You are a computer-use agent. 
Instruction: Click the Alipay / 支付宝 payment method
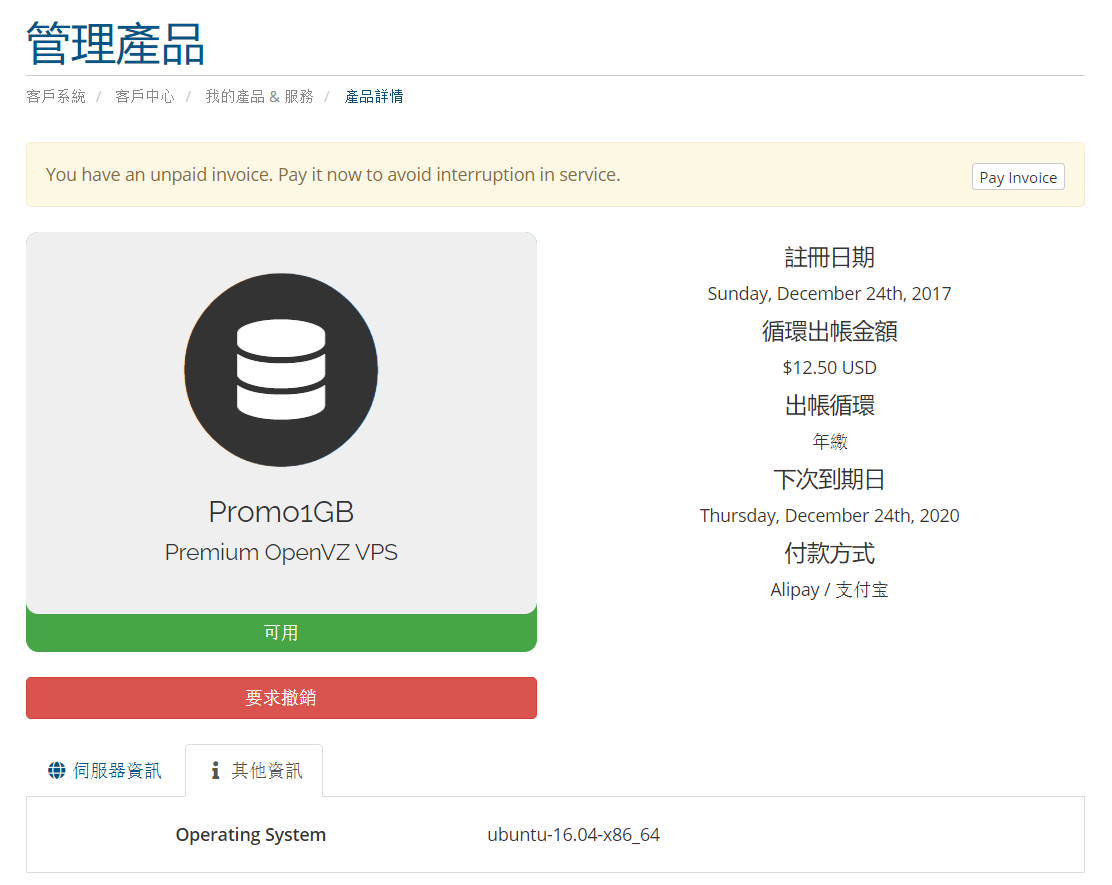tap(829, 590)
